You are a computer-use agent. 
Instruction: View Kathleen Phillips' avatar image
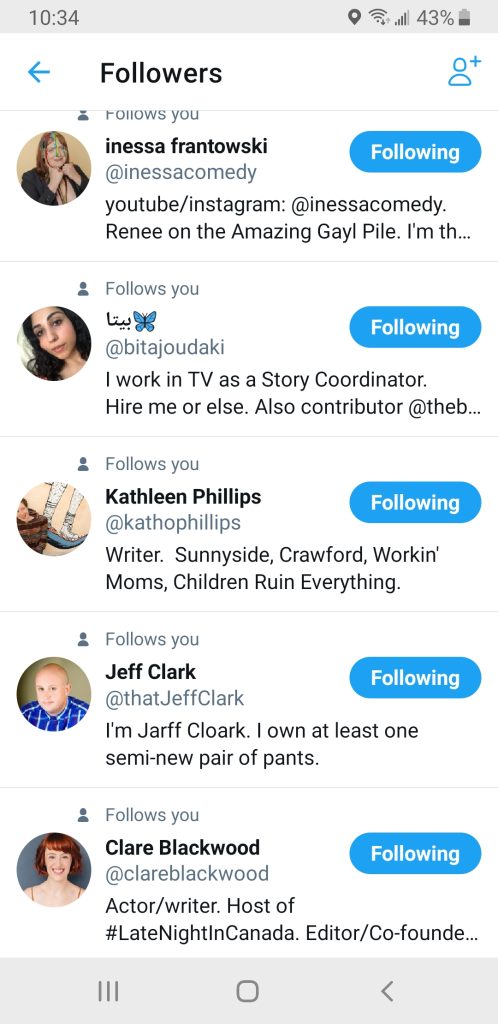54,519
